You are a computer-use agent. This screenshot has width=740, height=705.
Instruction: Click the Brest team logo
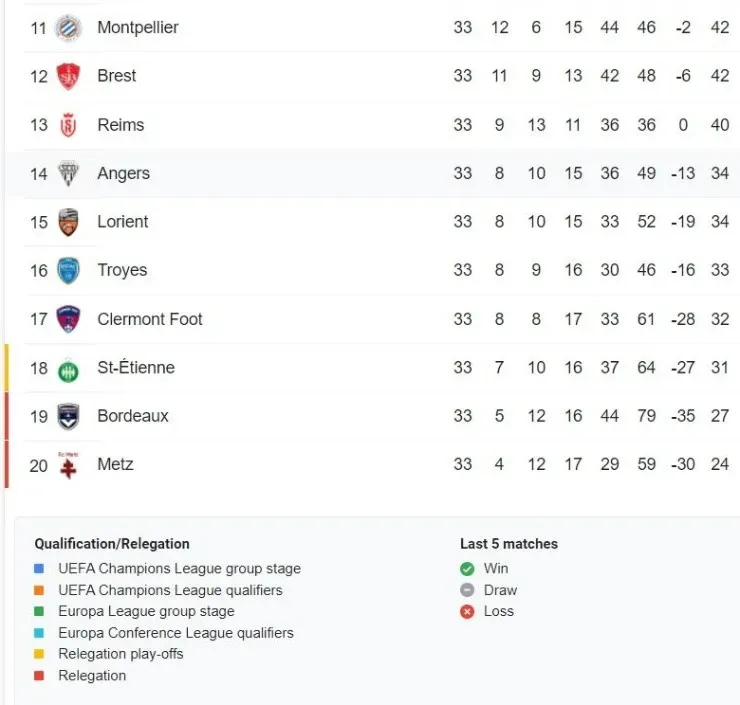tap(68, 76)
